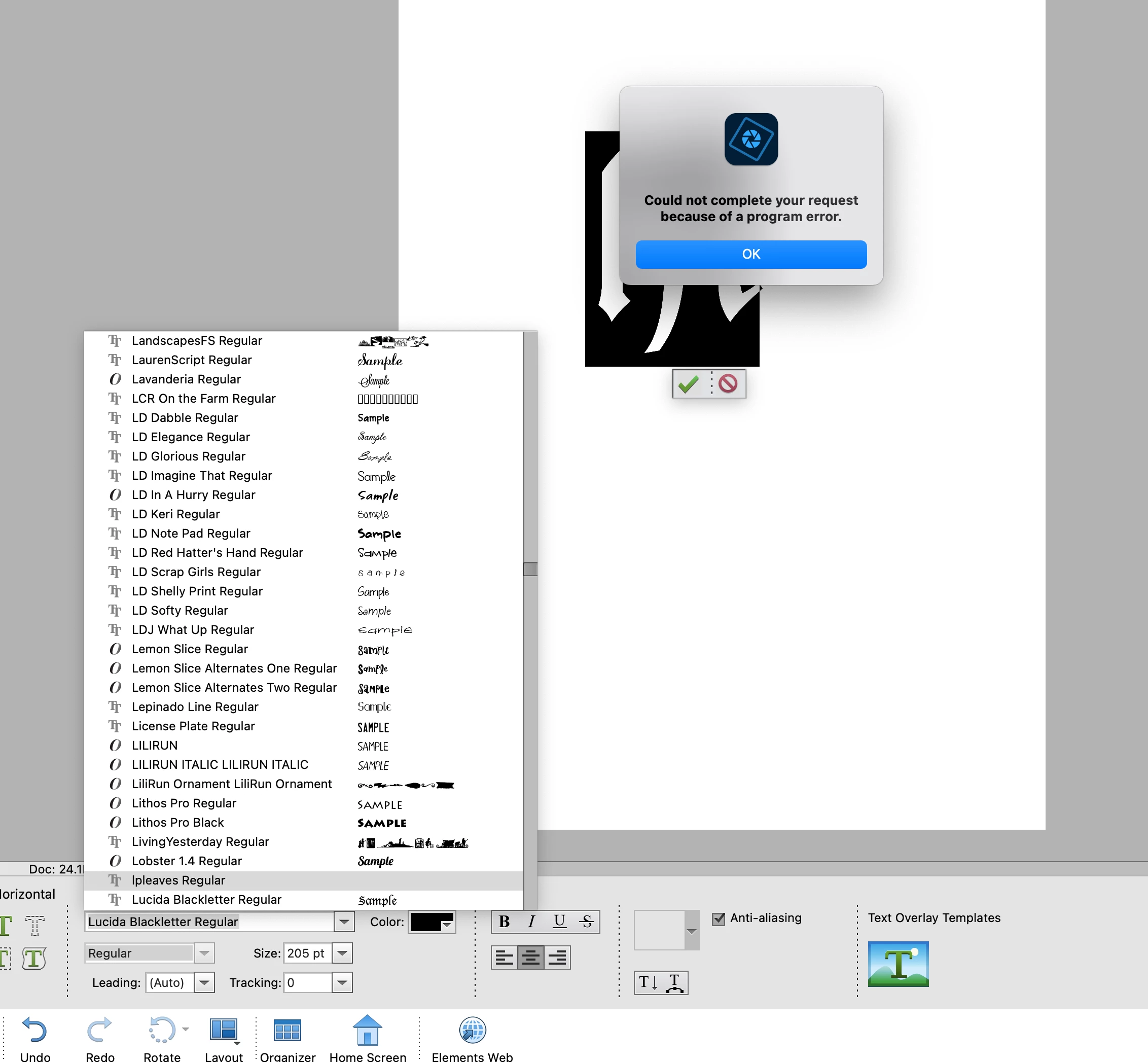Screen dimensions: 1148x1062
Task: Click the Create Warped Text icon
Action: (x=674, y=983)
